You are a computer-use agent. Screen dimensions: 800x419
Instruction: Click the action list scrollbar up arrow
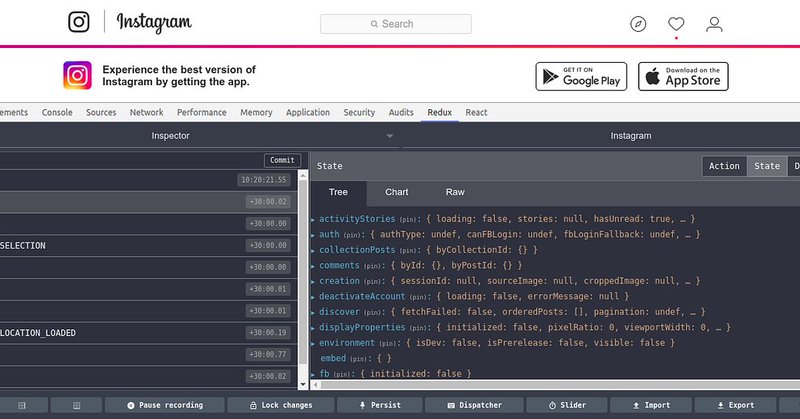(303, 176)
